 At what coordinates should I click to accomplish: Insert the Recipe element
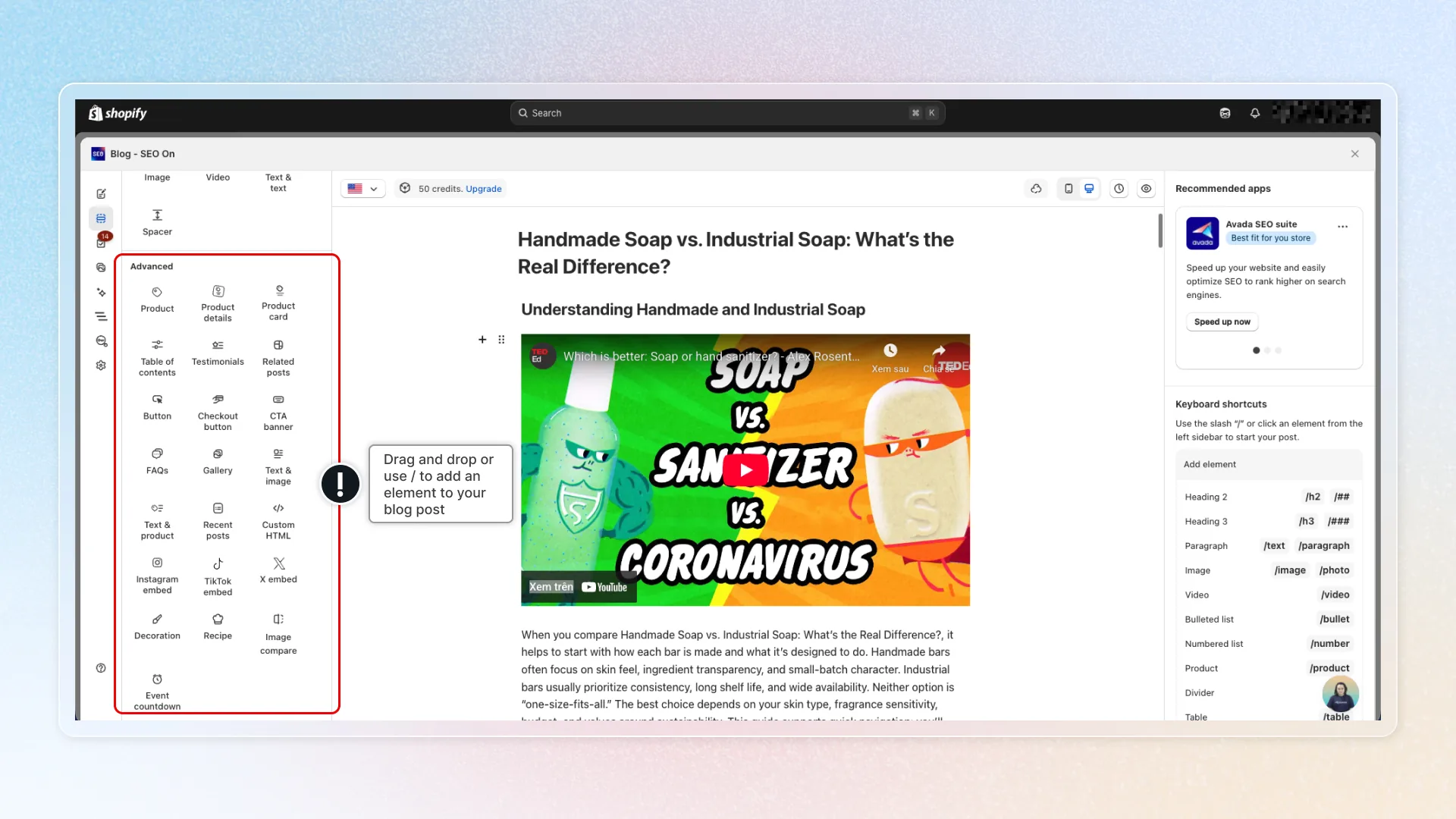coord(218,627)
